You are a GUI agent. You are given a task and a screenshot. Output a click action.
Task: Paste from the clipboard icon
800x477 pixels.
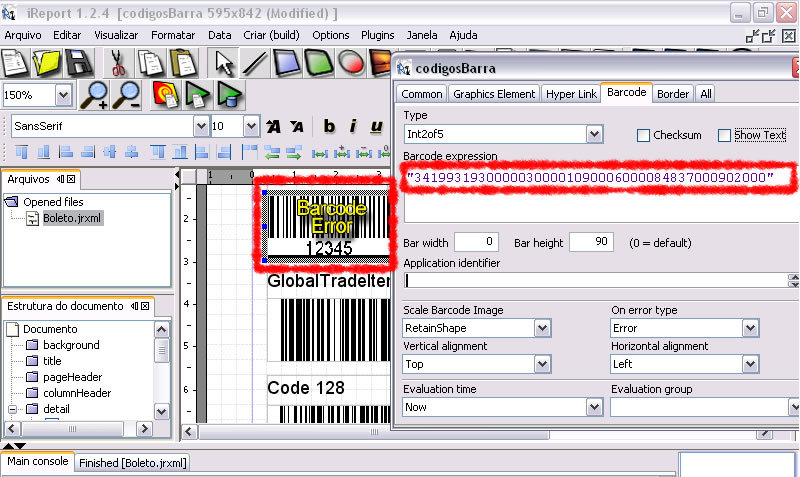coord(183,63)
